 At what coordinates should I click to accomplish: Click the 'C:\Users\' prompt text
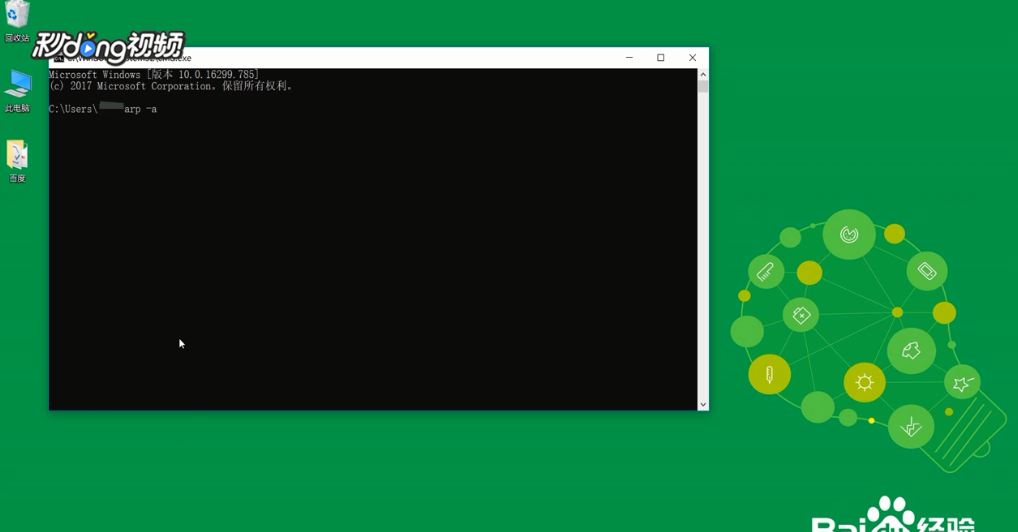pyautogui.click(x=73, y=109)
